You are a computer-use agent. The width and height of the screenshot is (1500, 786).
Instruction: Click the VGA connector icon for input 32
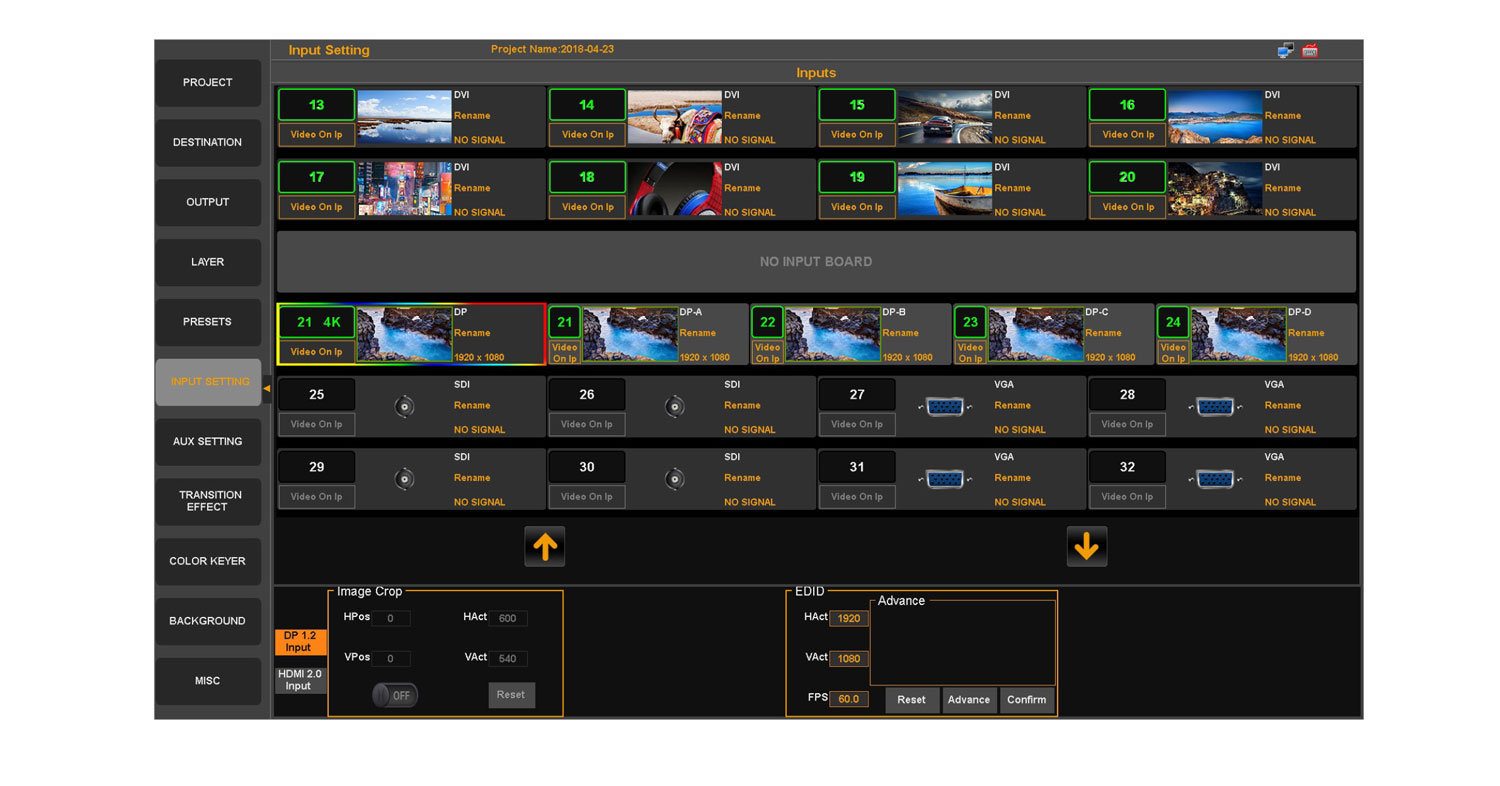1214,479
